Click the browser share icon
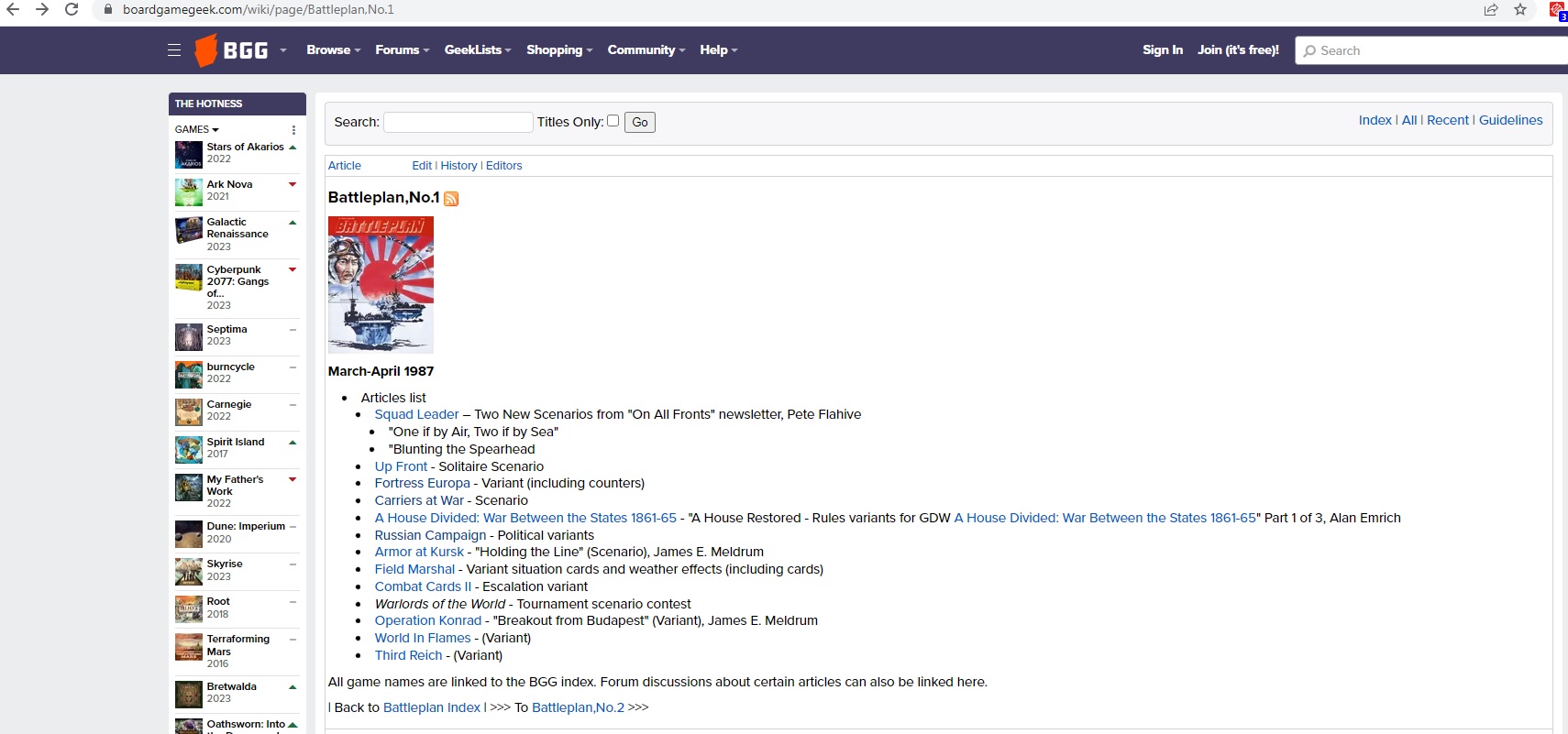The width and height of the screenshot is (1568, 734). [1491, 9]
